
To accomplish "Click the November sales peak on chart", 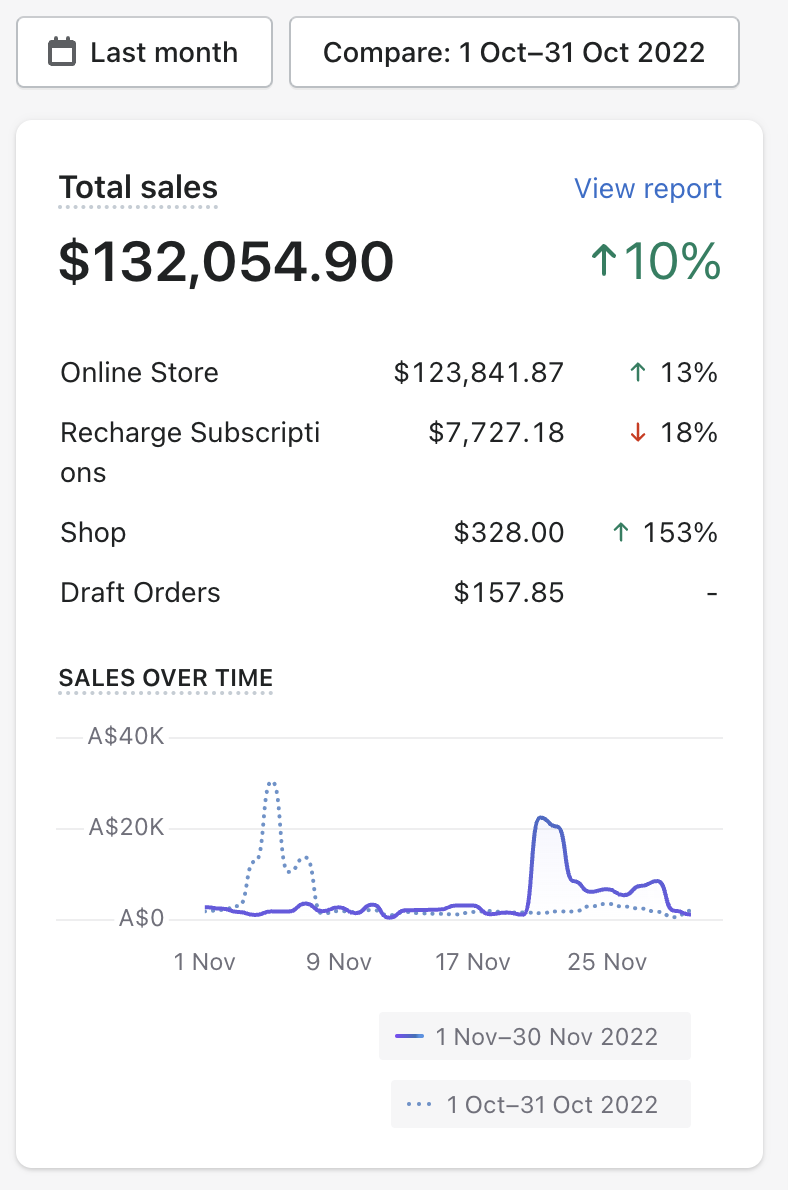I will click(541, 818).
